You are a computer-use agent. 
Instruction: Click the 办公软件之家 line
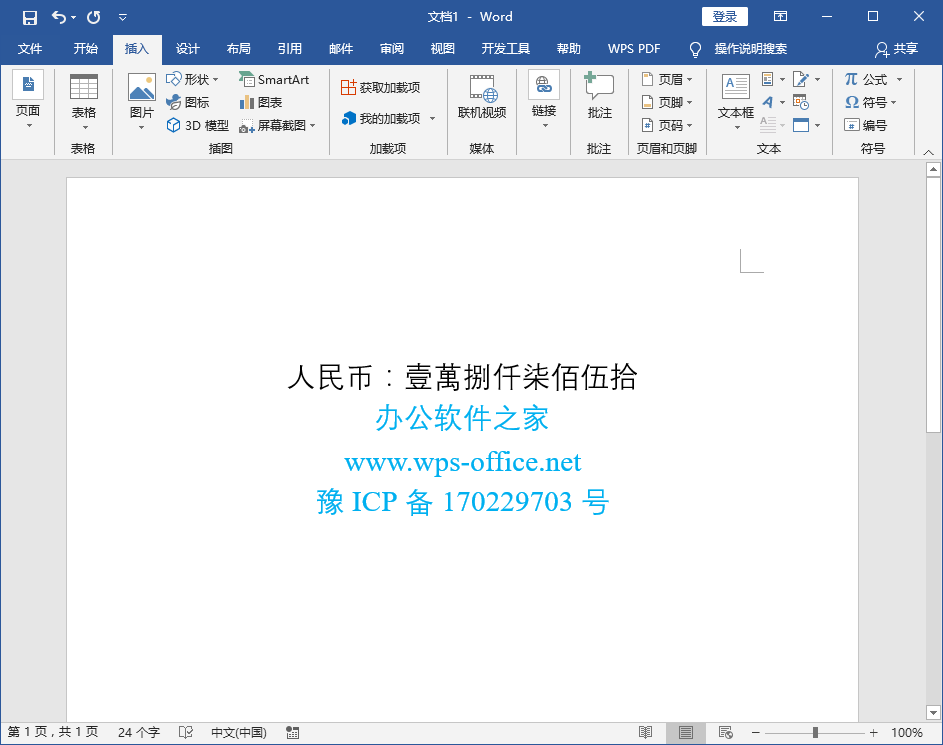coord(462,418)
